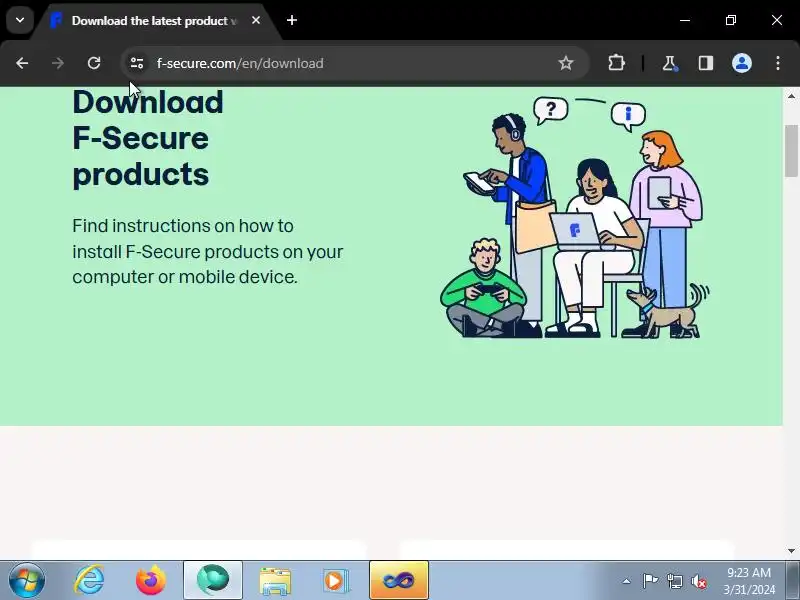
Task: Show hidden system tray icons
Action: [626, 581]
